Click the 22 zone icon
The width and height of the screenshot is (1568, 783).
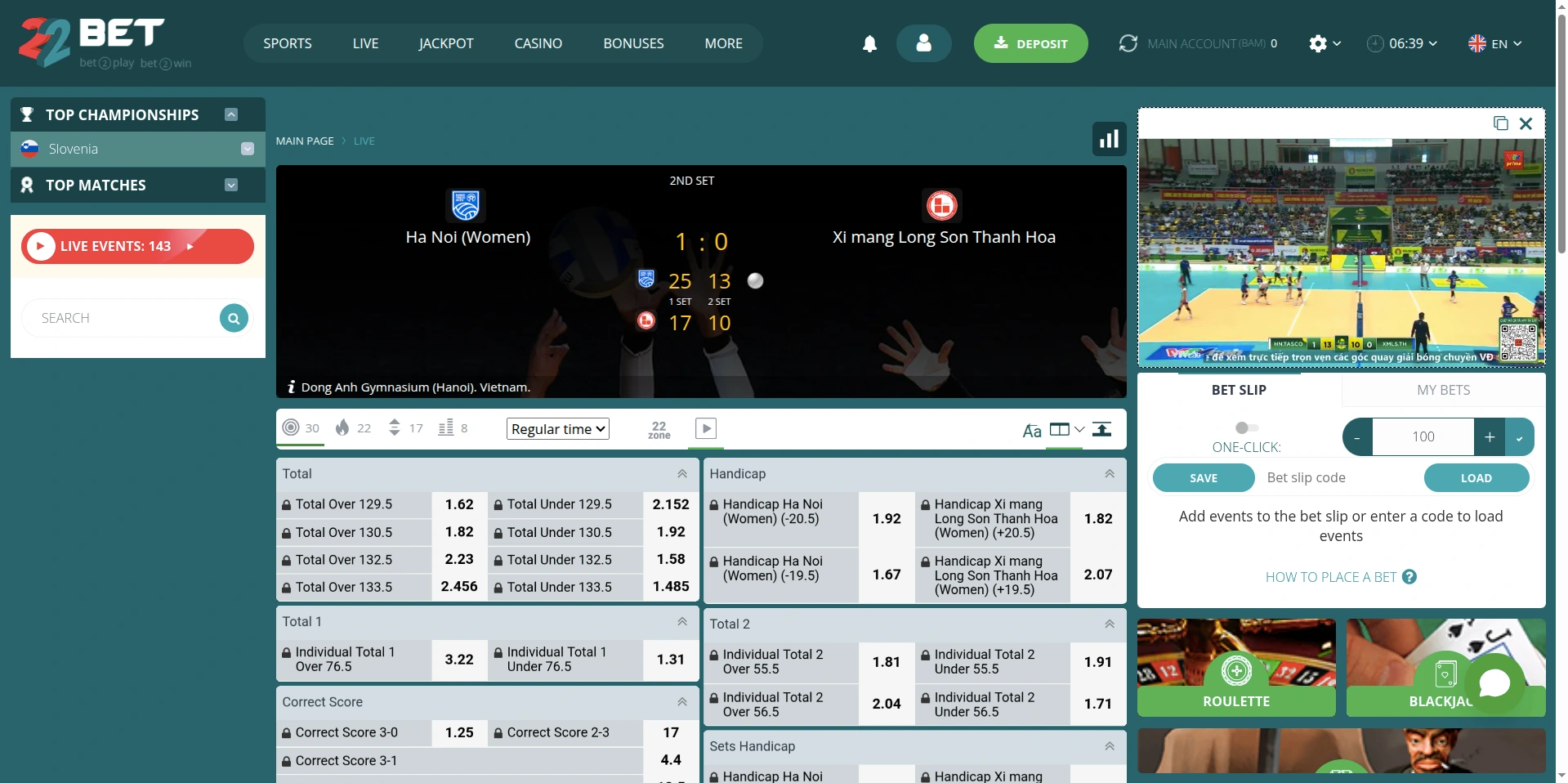659,430
